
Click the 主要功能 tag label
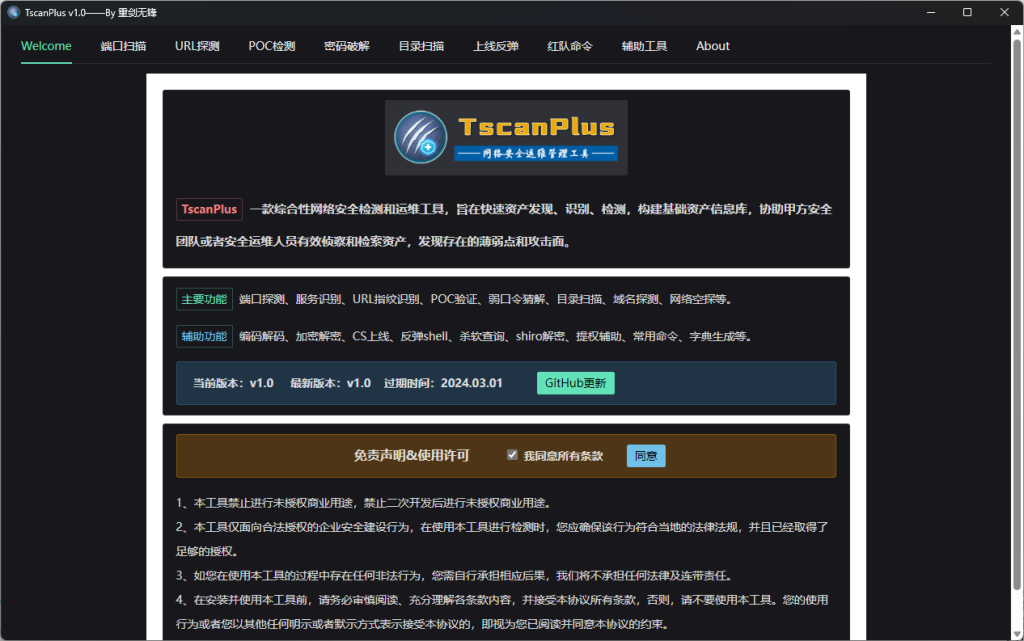(x=204, y=299)
